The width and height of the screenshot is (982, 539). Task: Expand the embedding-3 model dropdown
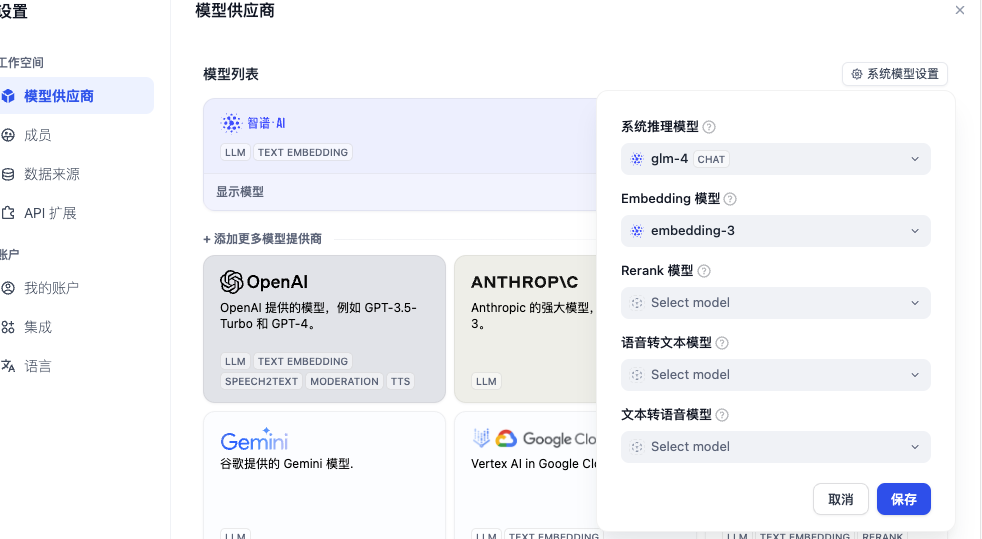pos(775,231)
